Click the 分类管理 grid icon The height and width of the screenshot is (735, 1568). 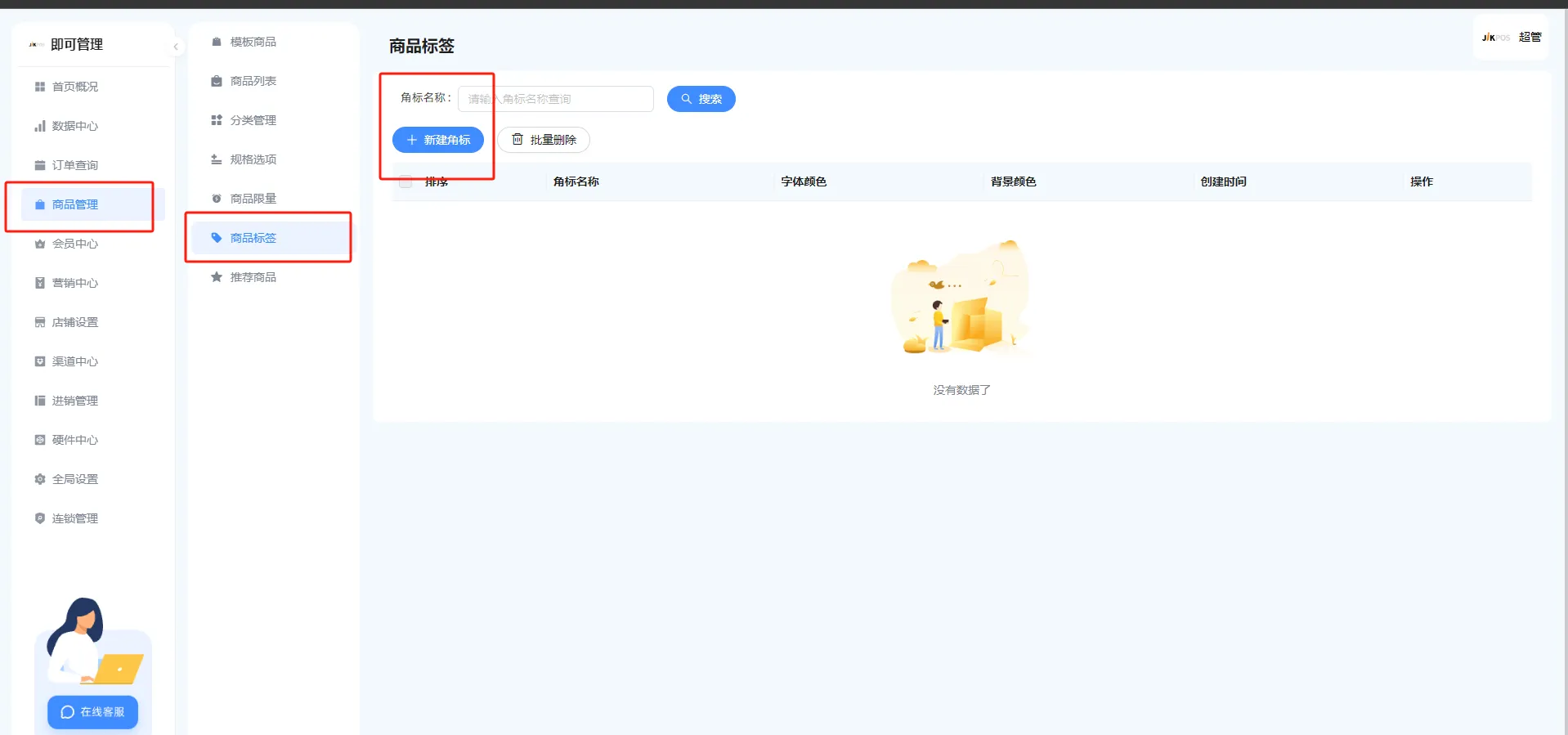click(x=217, y=120)
